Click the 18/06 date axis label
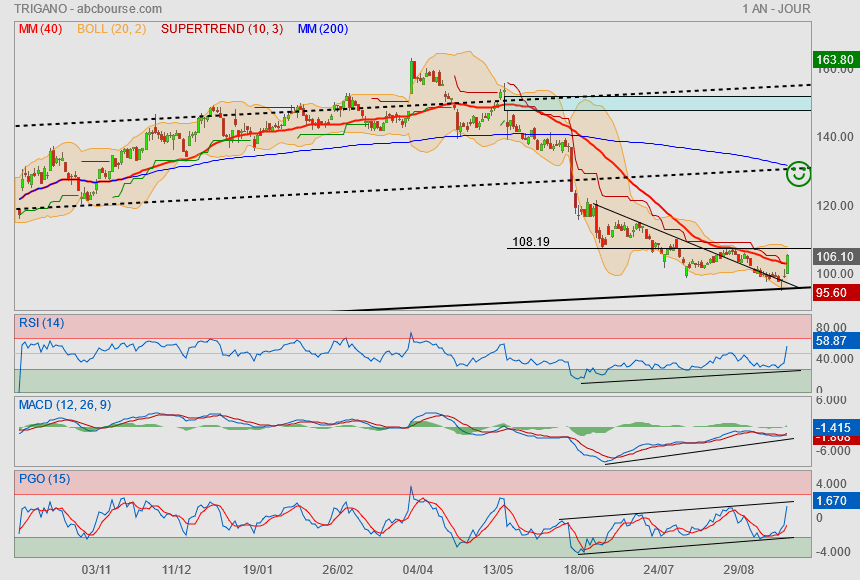The width and height of the screenshot is (860, 580). click(579, 570)
